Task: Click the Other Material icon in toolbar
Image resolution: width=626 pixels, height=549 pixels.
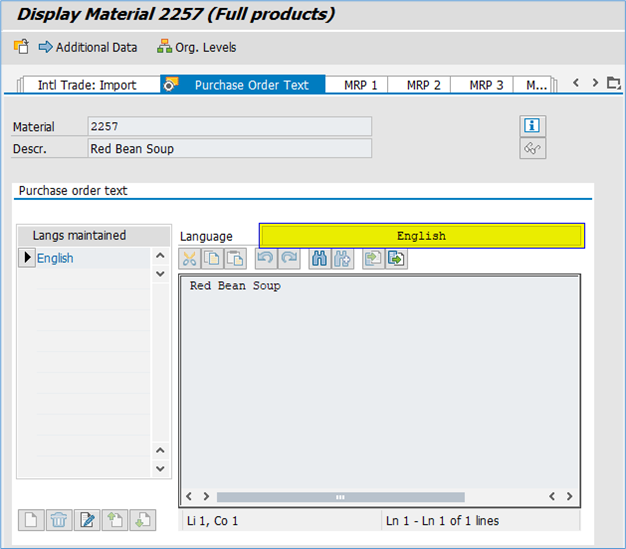Action: 21,47
